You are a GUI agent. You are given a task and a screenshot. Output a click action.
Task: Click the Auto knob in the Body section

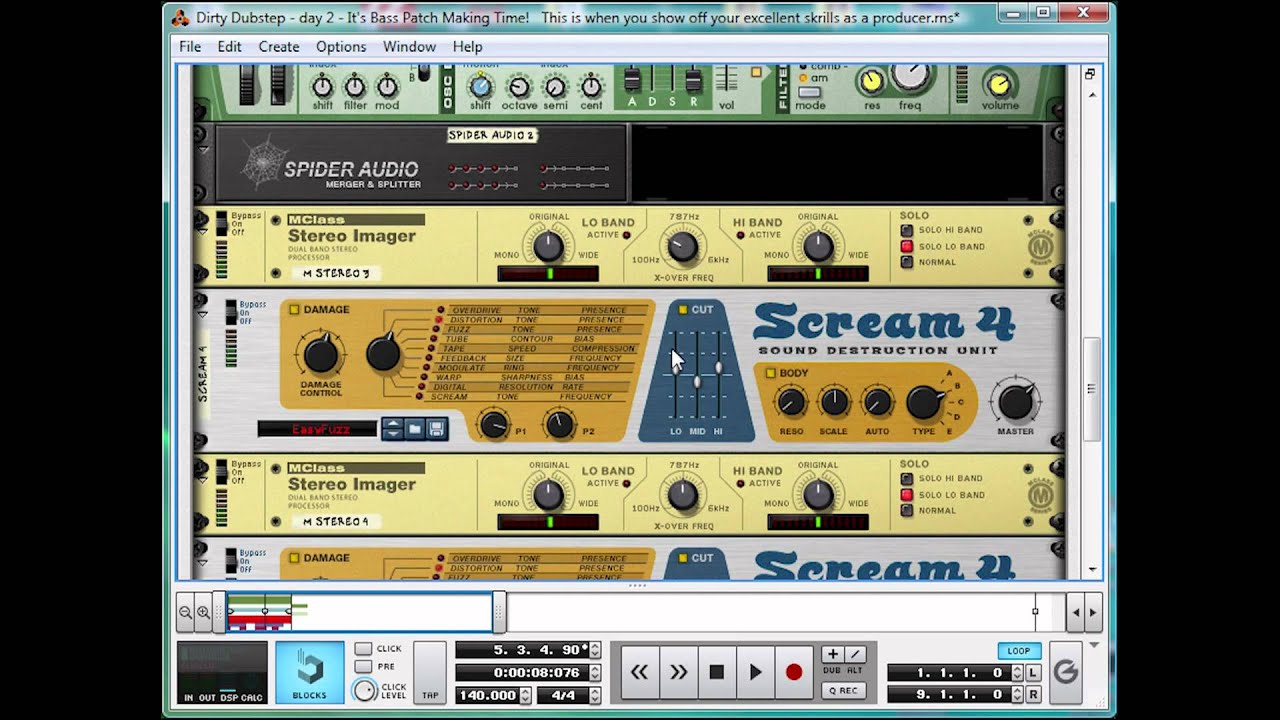tap(877, 403)
